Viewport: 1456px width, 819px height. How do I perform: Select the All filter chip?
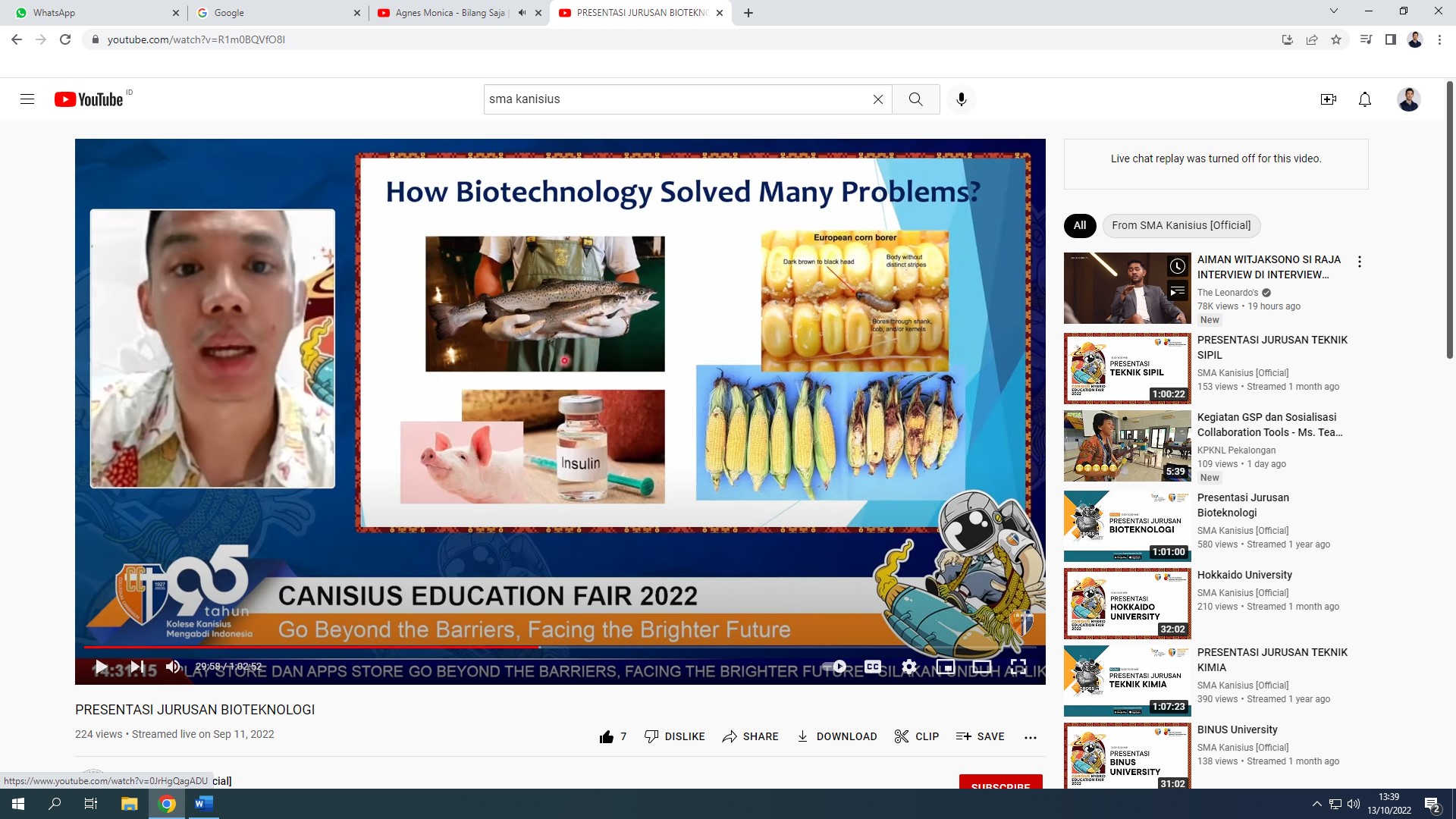[x=1080, y=225]
